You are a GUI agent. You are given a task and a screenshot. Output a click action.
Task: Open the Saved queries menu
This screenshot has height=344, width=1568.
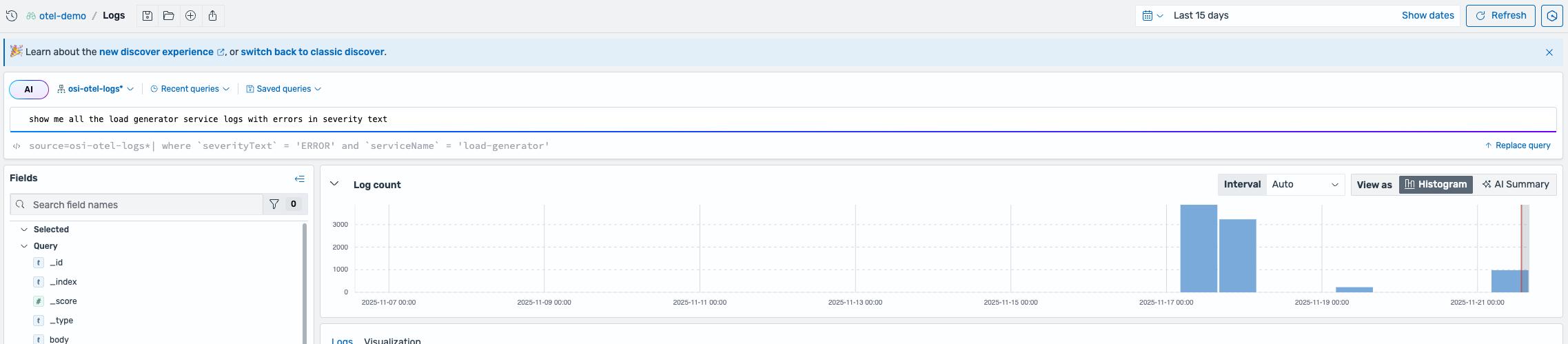click(284, 89)
